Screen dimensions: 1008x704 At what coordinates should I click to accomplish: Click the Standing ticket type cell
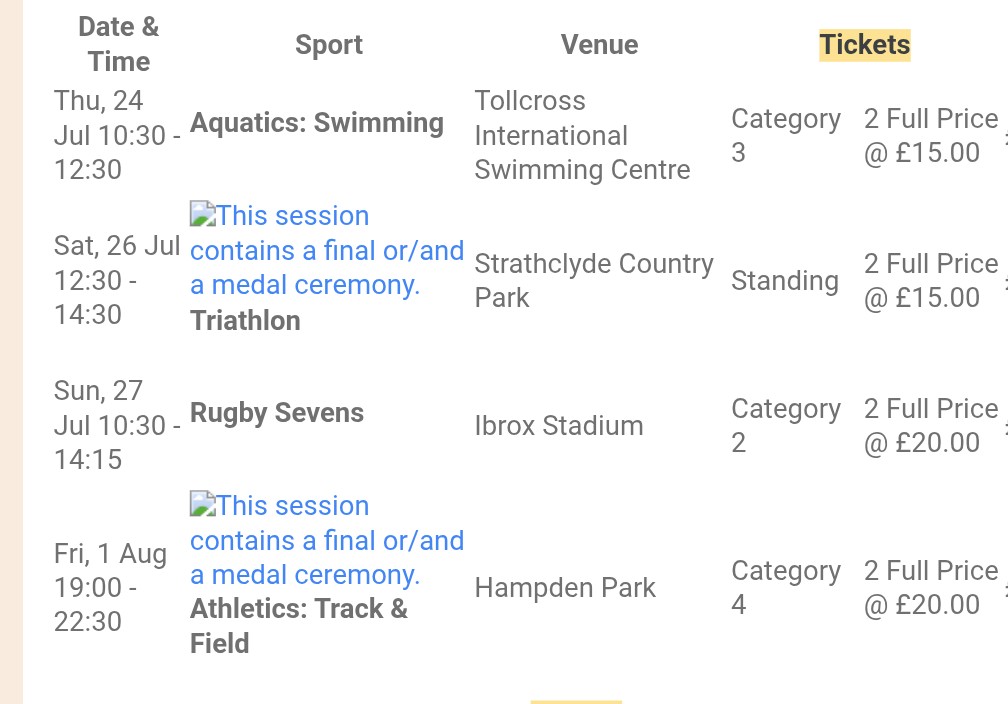(785, 281)
